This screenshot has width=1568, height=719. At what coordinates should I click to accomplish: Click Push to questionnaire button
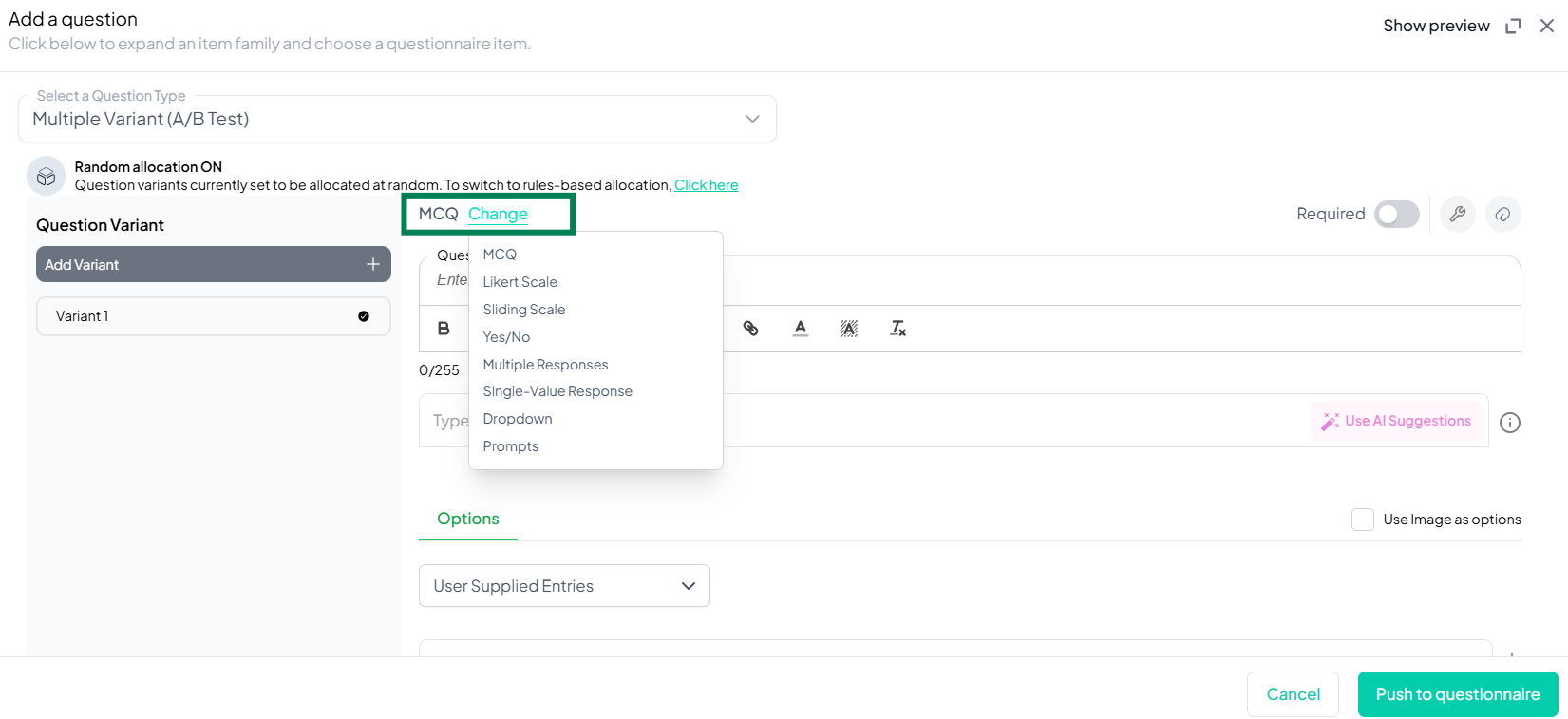(1457, 694)
